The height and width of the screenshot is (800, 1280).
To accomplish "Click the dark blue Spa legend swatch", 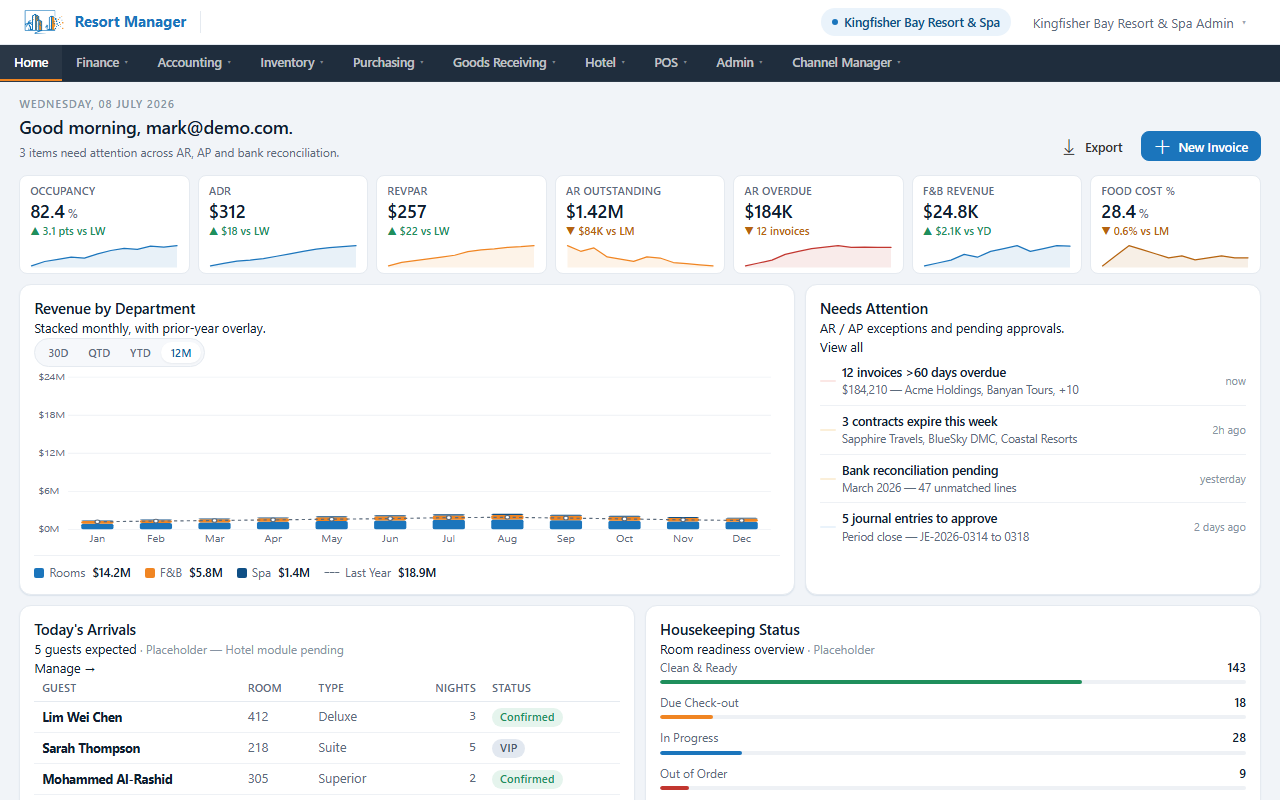I will click(242, 573).
